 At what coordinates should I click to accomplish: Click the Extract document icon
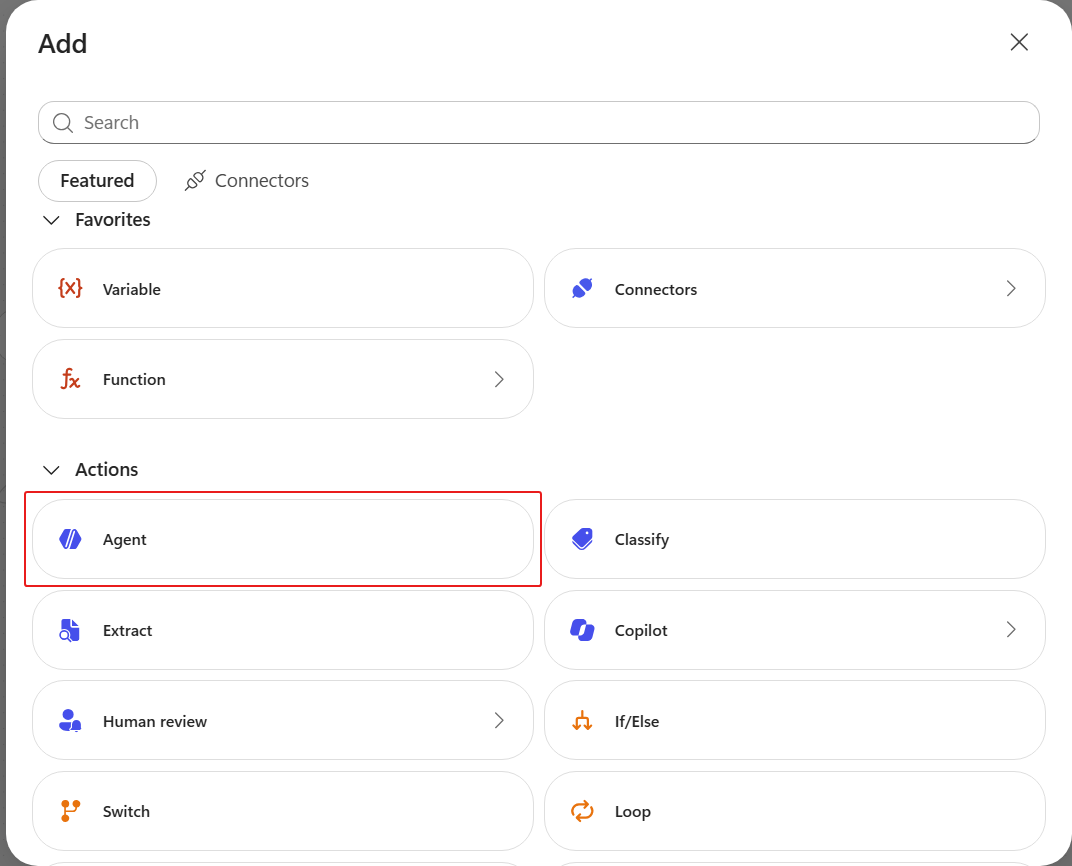[x=70, y=630]
